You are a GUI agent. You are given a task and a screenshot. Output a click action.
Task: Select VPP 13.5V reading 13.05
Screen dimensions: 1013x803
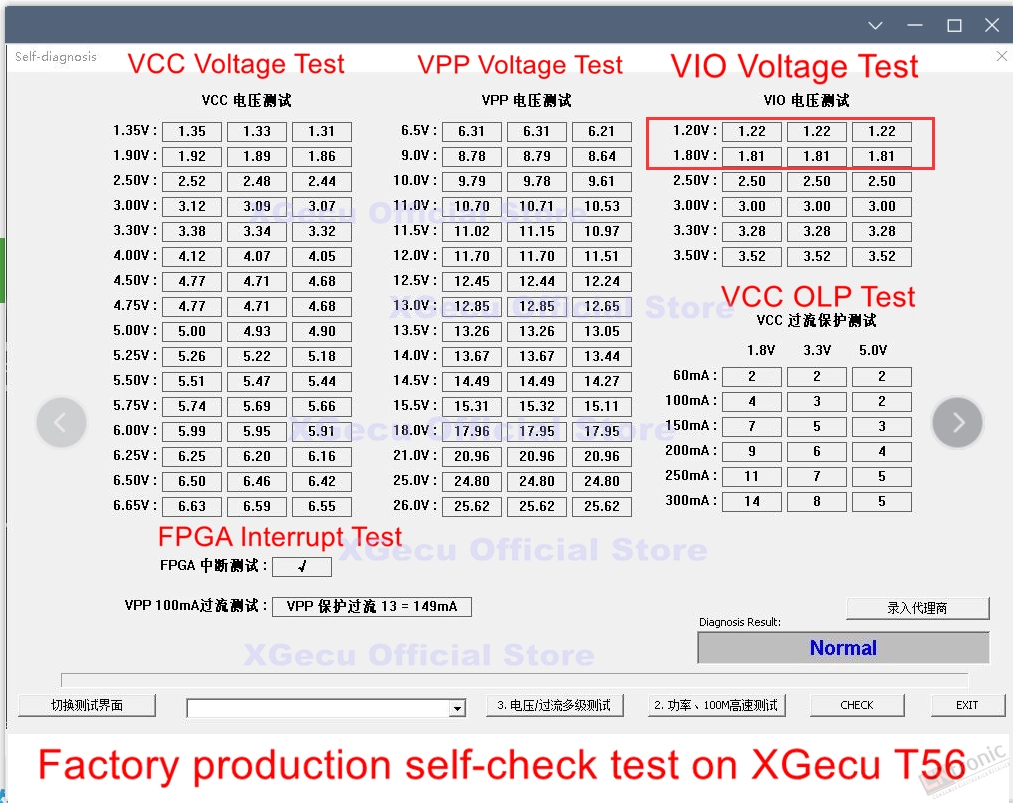click(601, 331)
